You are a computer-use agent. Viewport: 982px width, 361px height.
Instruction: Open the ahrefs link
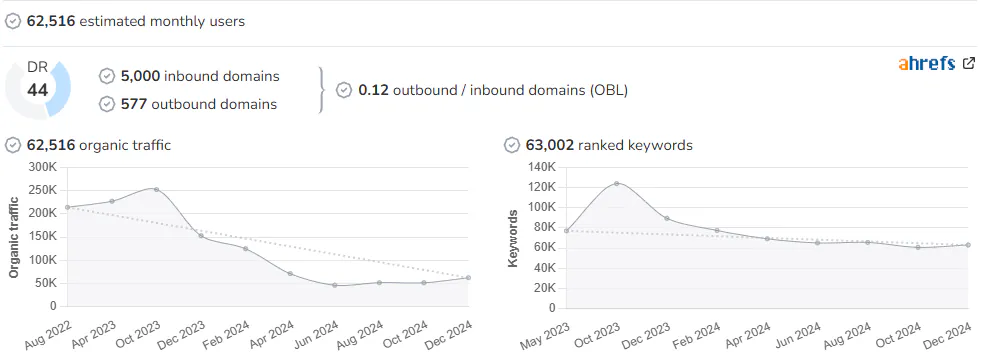pyautogui.click(x=926, y=63)
